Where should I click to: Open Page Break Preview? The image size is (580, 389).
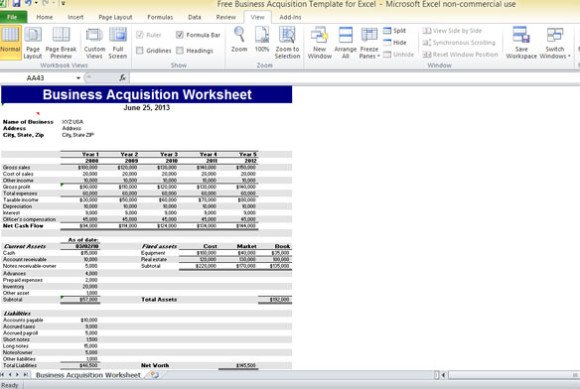[x=61, y=42]
